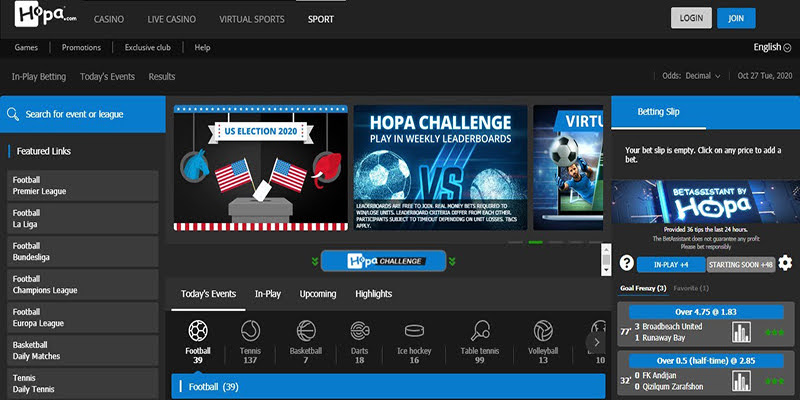
Task: Open the Hopa Challenge weekly leaderboards banner
Action: pyautogui.click(x=440, y=168)
